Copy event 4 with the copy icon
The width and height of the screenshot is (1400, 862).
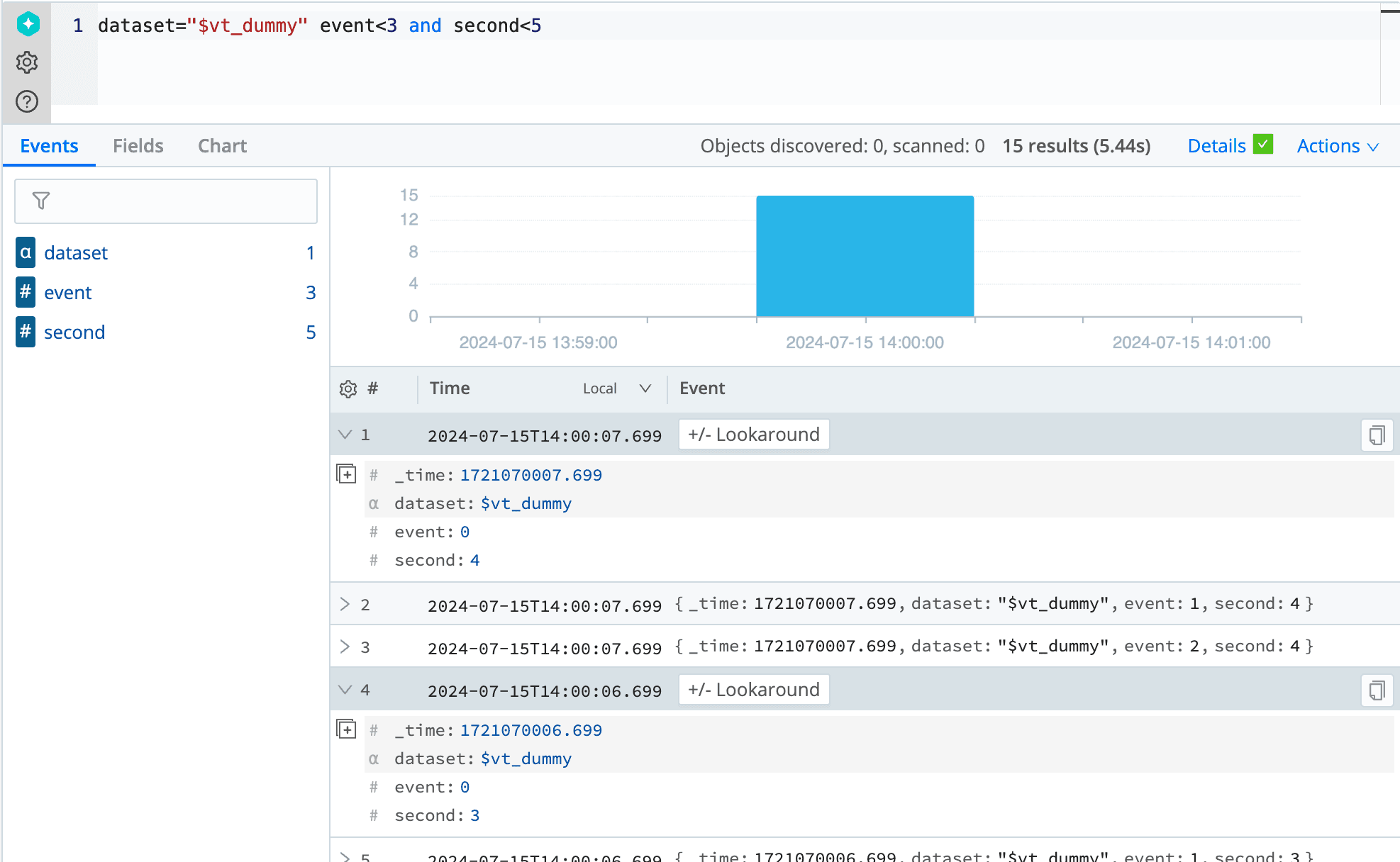coord(1377,690)
